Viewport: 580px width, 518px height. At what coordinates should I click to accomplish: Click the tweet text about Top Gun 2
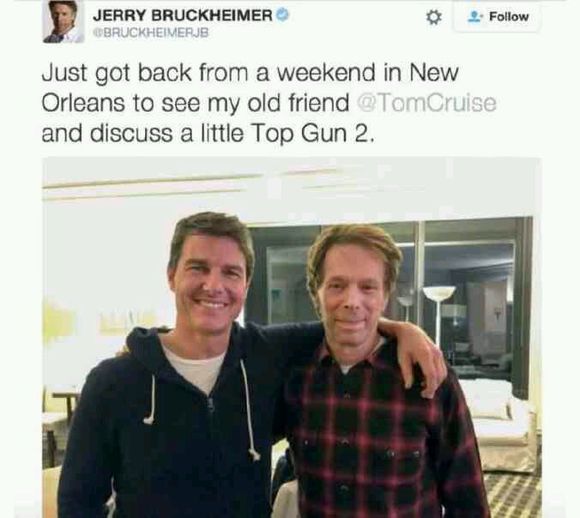click(x=269, y=103)
